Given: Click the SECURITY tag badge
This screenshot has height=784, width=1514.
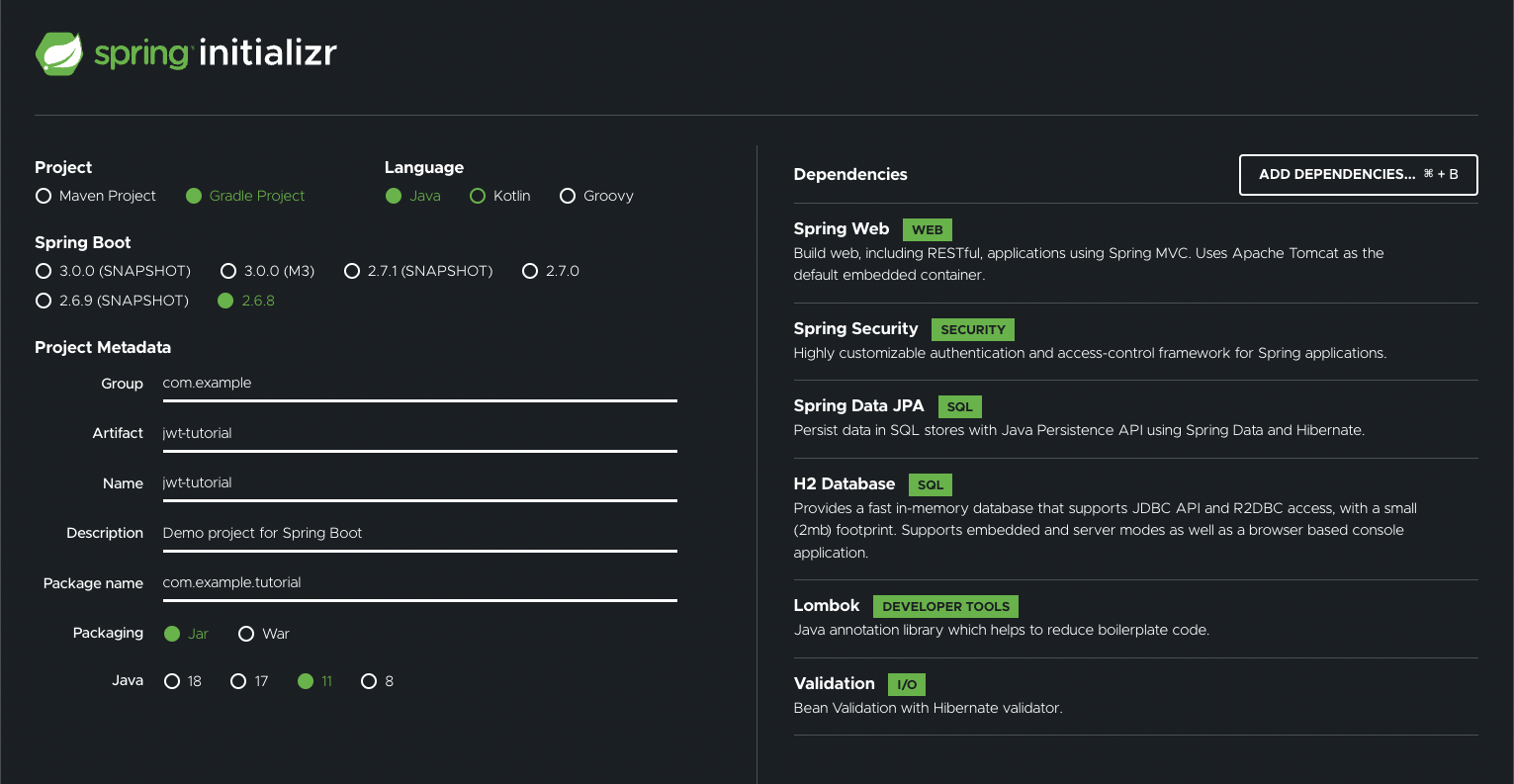Looking at the screenshot, I should (x=972, y=330).
